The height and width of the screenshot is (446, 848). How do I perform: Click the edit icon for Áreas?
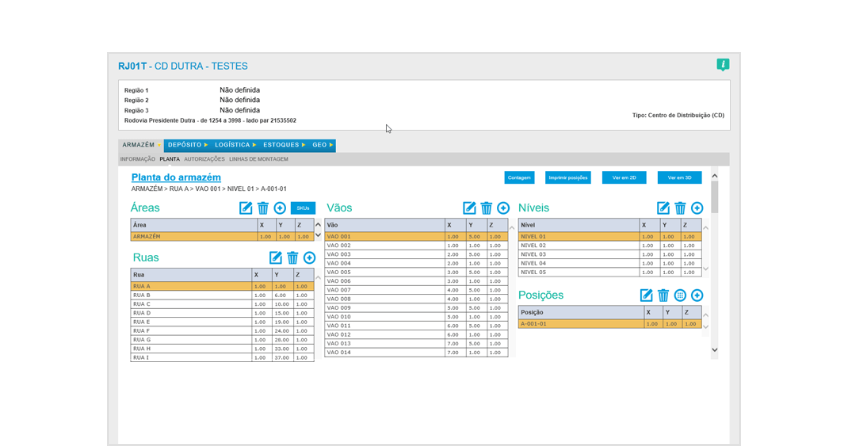coord(246,208)
